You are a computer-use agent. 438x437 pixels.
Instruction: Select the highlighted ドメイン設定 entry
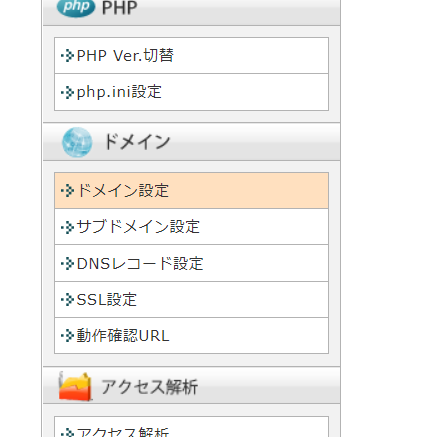coord(191,191)
